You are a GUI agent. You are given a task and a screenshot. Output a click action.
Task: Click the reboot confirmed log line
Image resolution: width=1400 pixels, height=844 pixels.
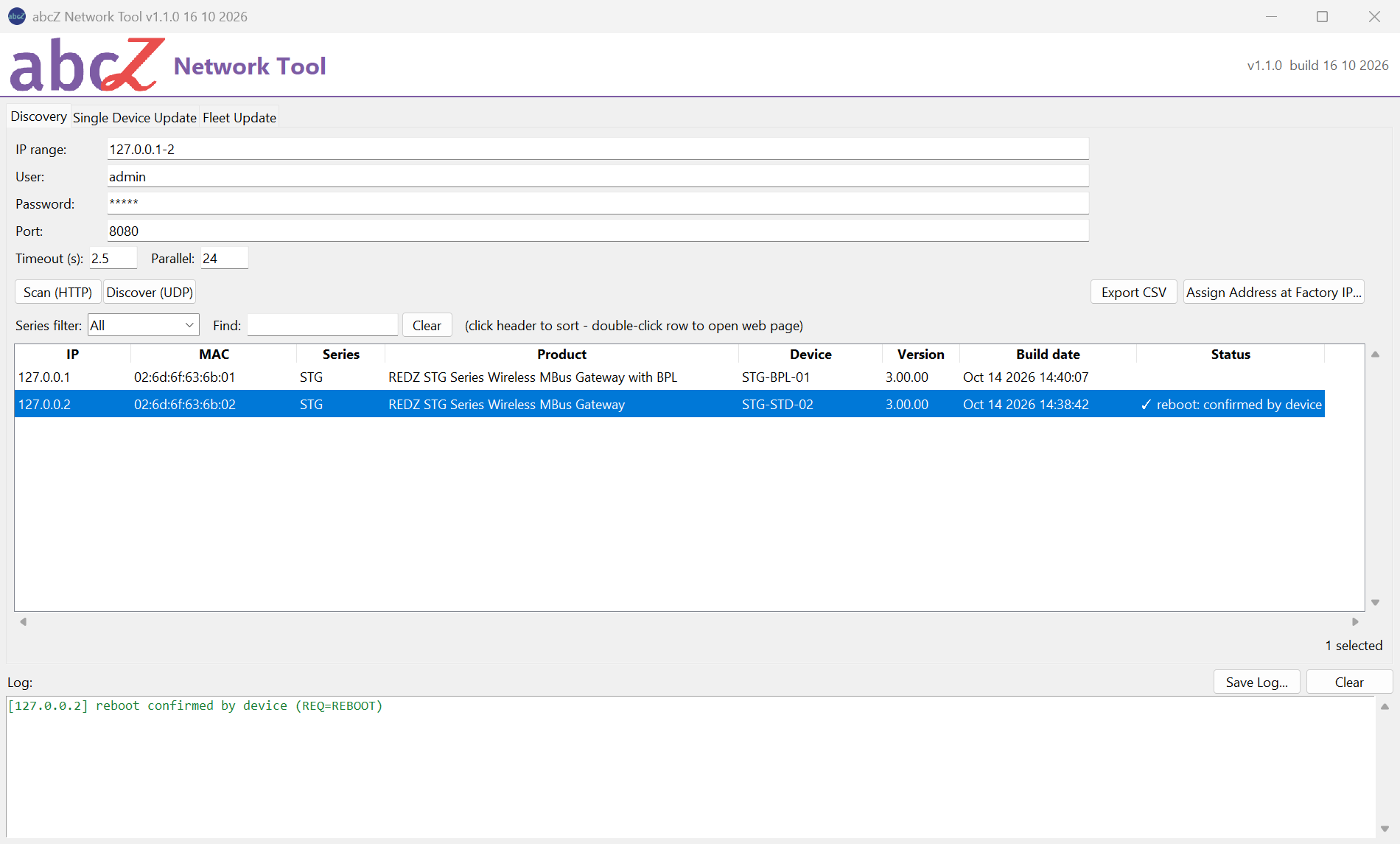point(195,705)
